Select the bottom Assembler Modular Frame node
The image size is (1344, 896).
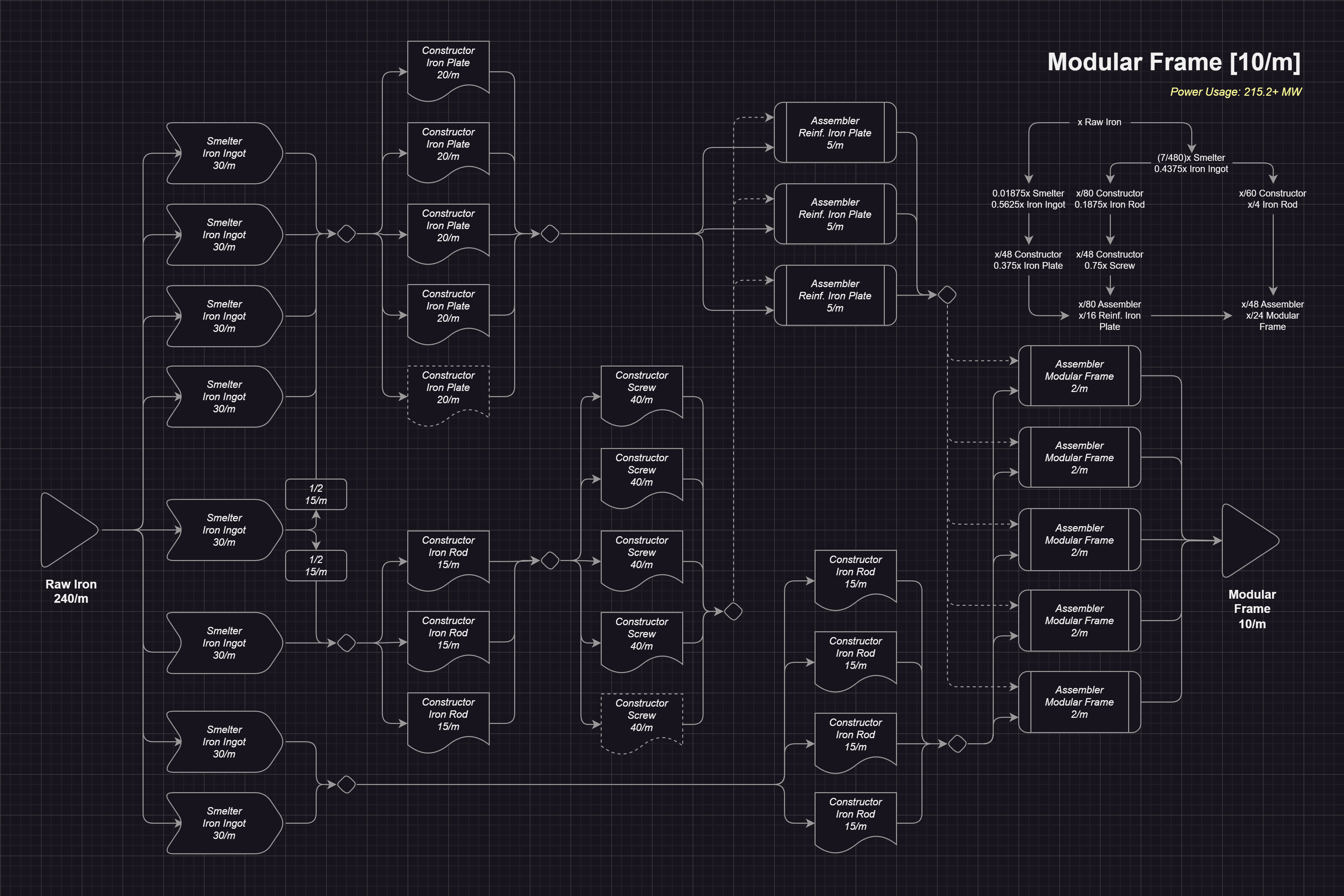[1079, 702]
